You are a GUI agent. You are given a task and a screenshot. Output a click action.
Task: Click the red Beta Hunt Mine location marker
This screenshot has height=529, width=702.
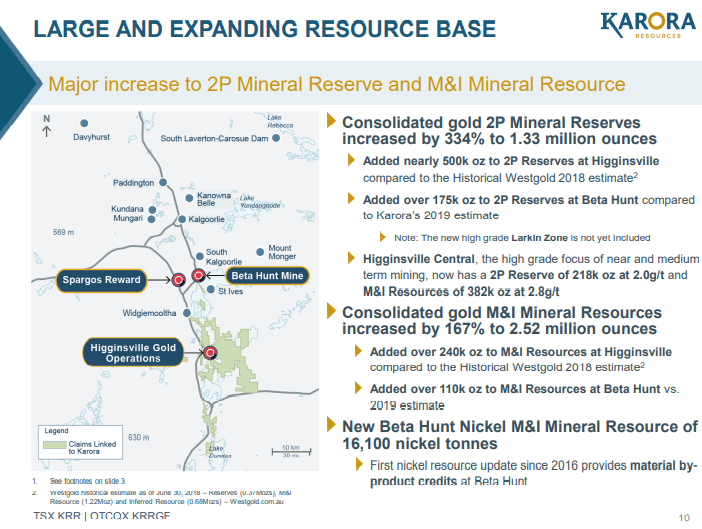198,275
